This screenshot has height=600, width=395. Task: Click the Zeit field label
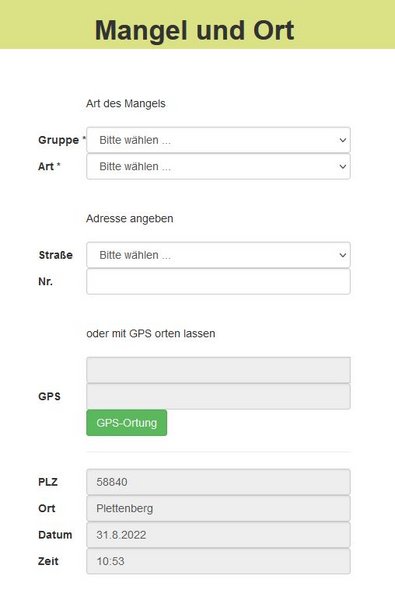(48, 561)
